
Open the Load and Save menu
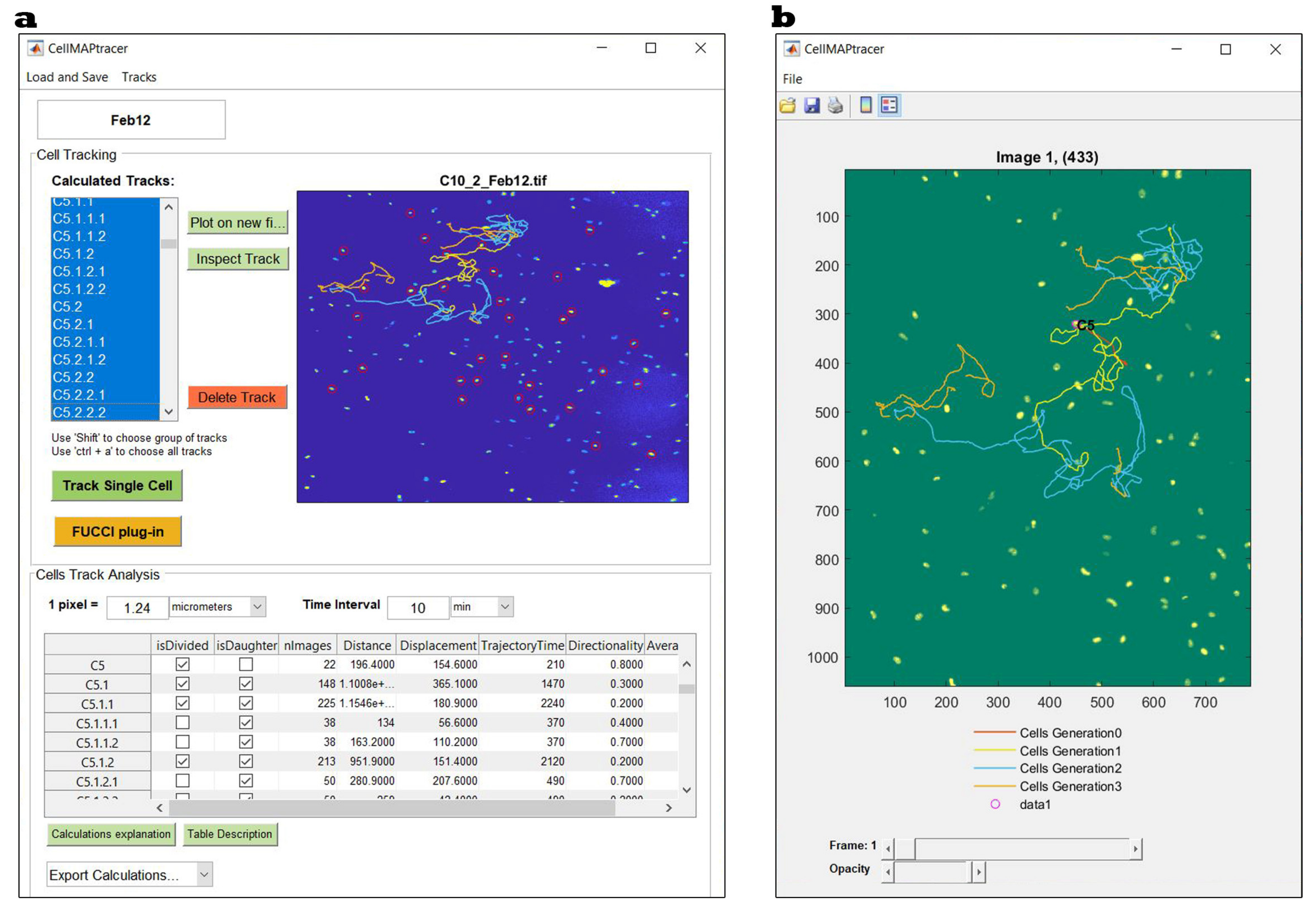coord(67,77)
